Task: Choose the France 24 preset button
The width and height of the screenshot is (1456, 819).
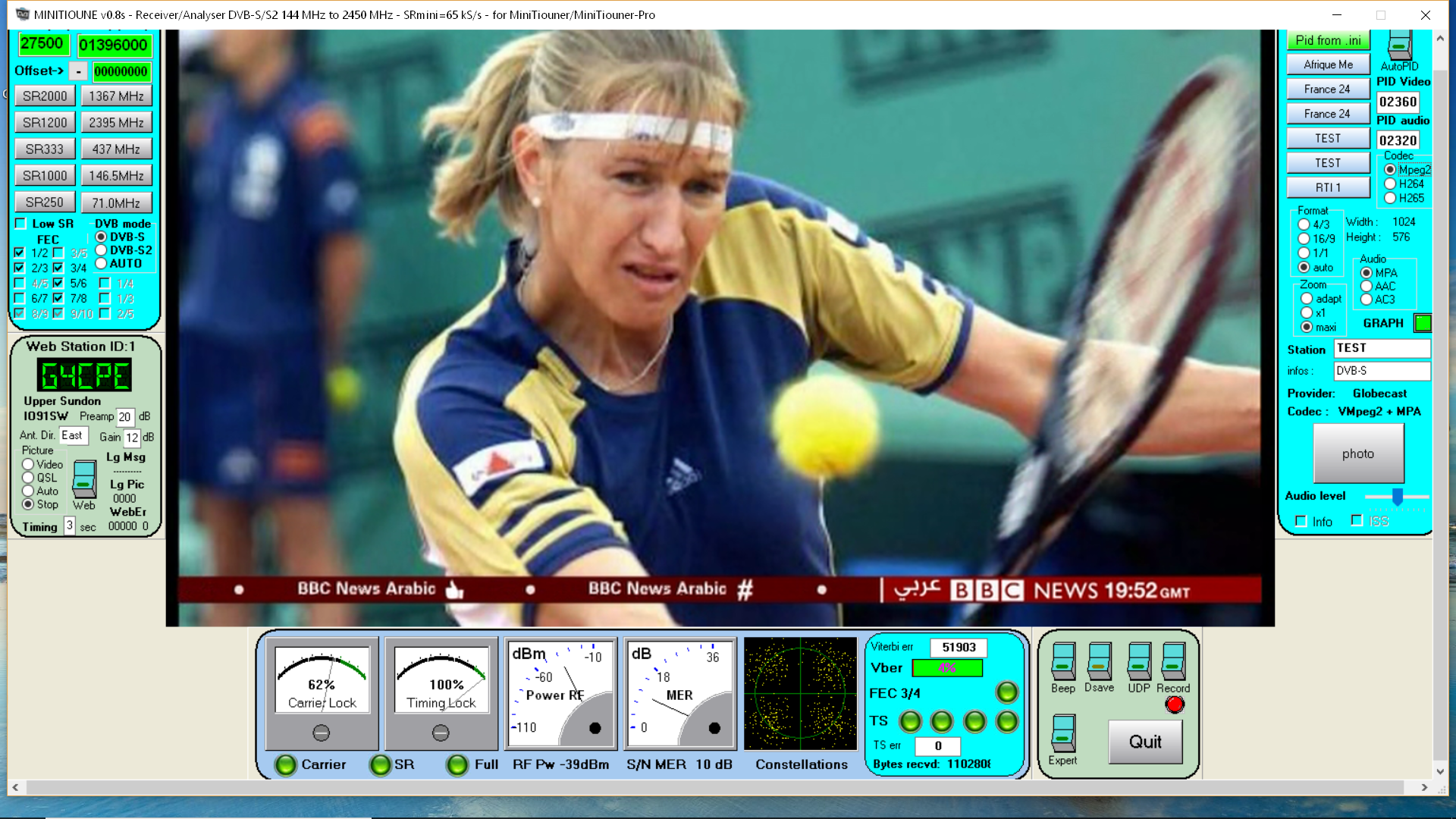Action: 1327,89
